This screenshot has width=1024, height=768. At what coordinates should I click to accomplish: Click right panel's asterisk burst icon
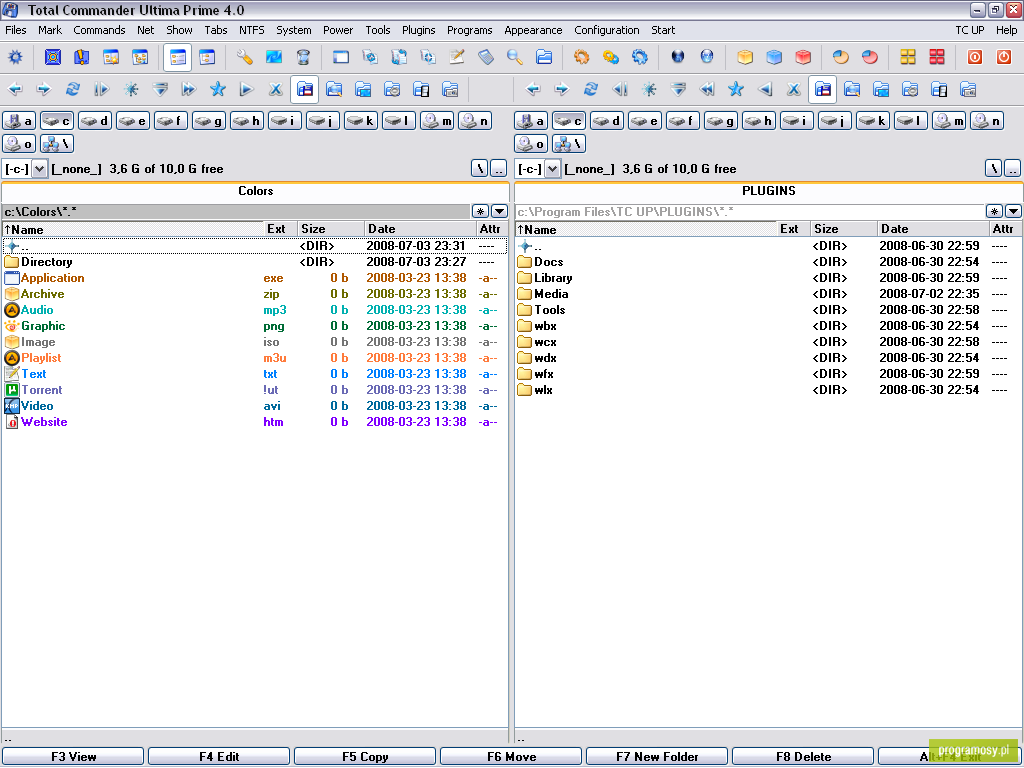(648, 89)
